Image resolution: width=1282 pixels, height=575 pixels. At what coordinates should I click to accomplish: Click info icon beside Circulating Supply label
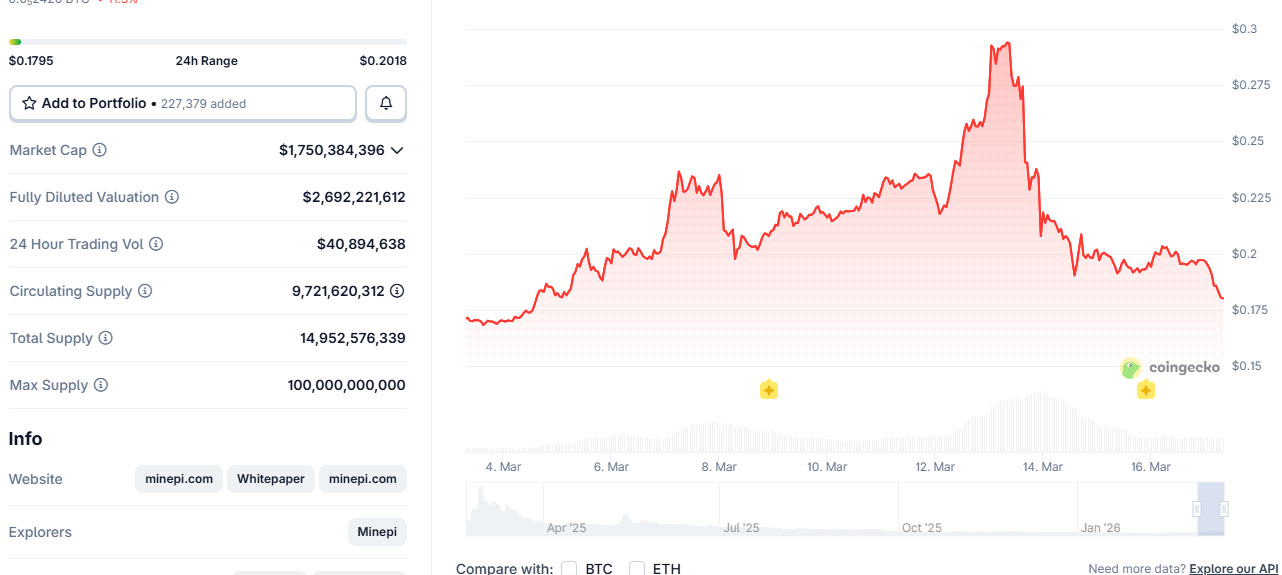[145, 291]
